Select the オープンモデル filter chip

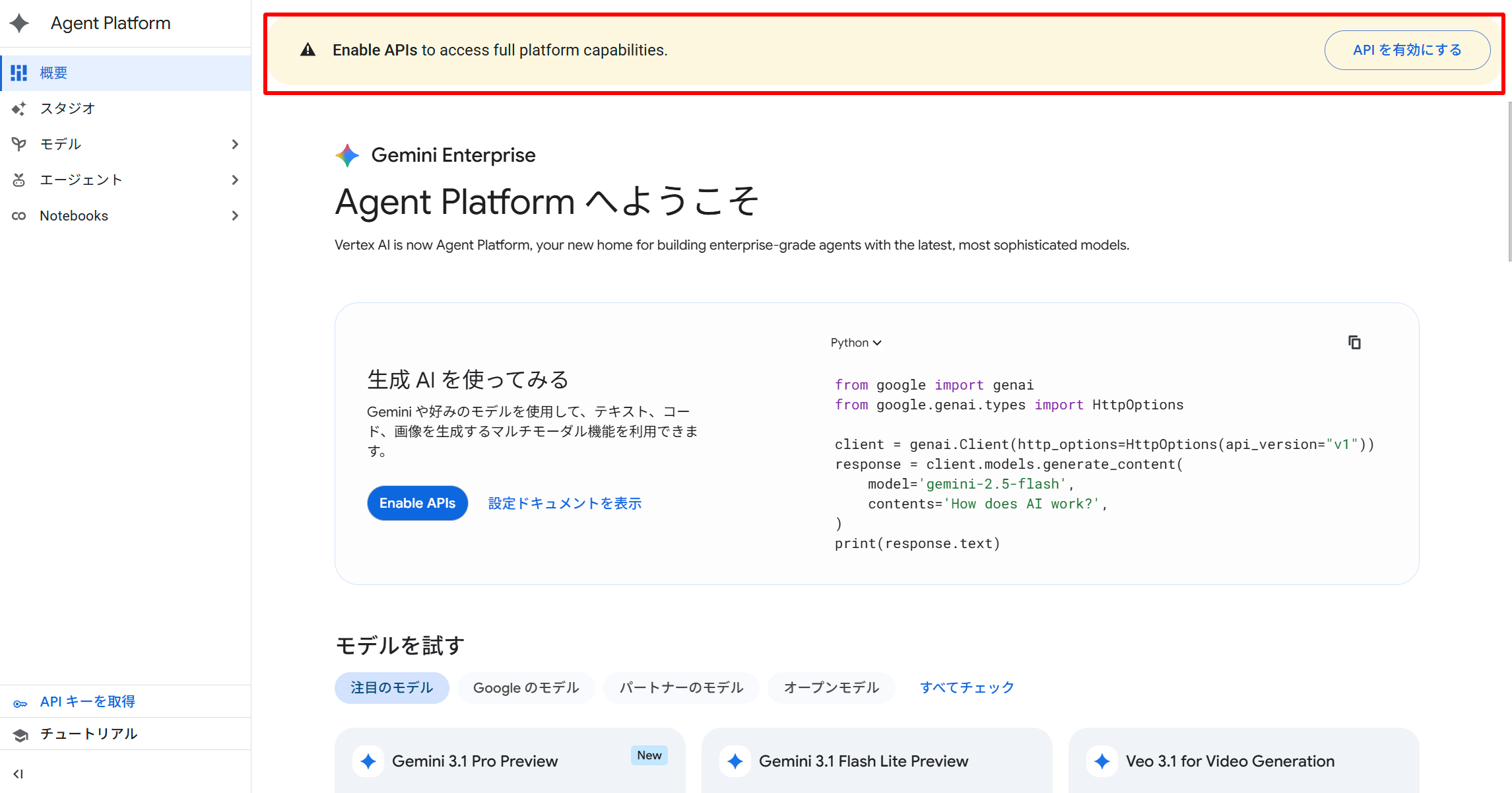point(831,687)
